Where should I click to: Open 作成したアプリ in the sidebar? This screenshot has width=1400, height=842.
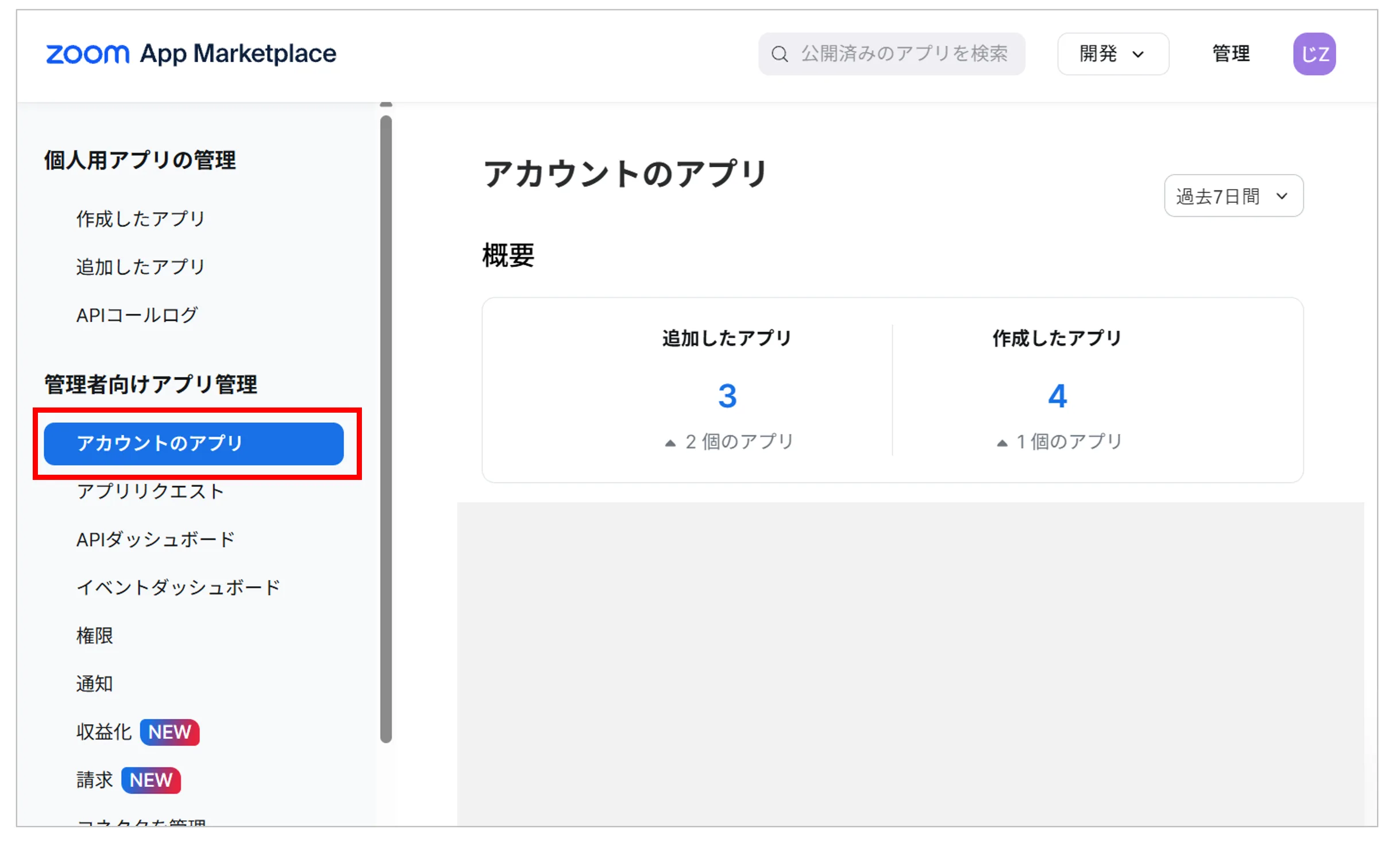pos(141,218)
